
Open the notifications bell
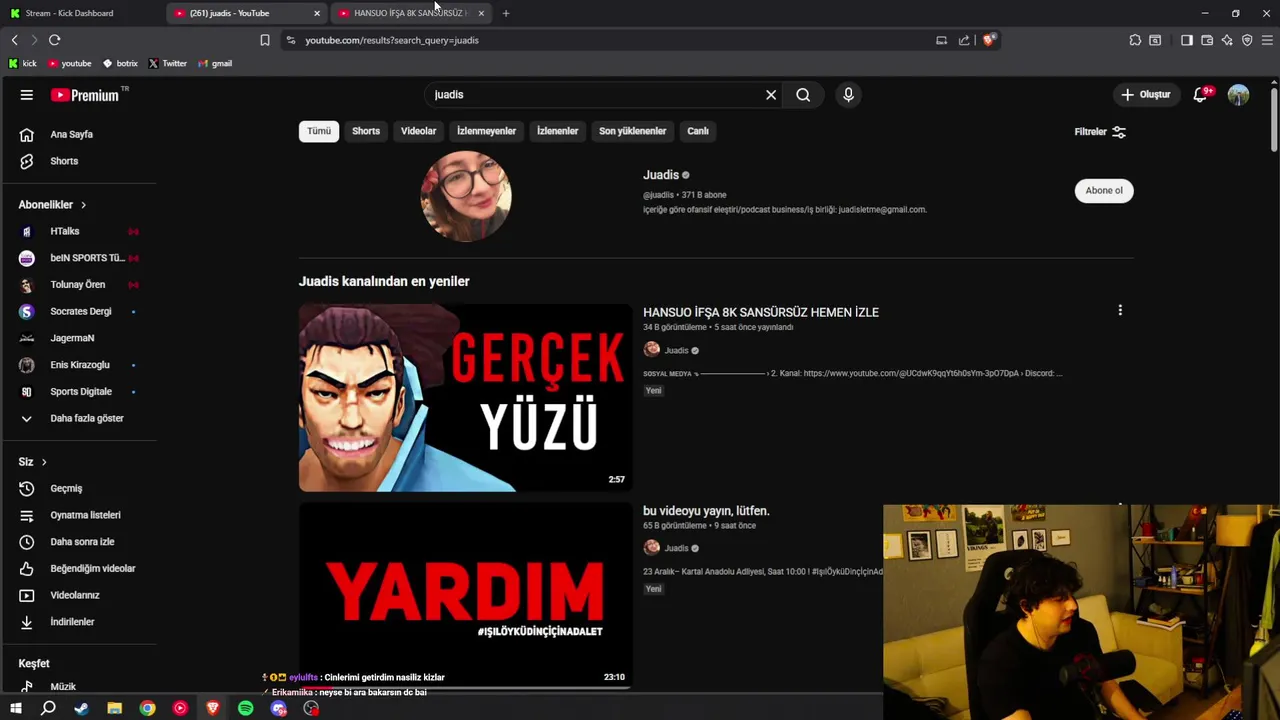pos(1200,95)
